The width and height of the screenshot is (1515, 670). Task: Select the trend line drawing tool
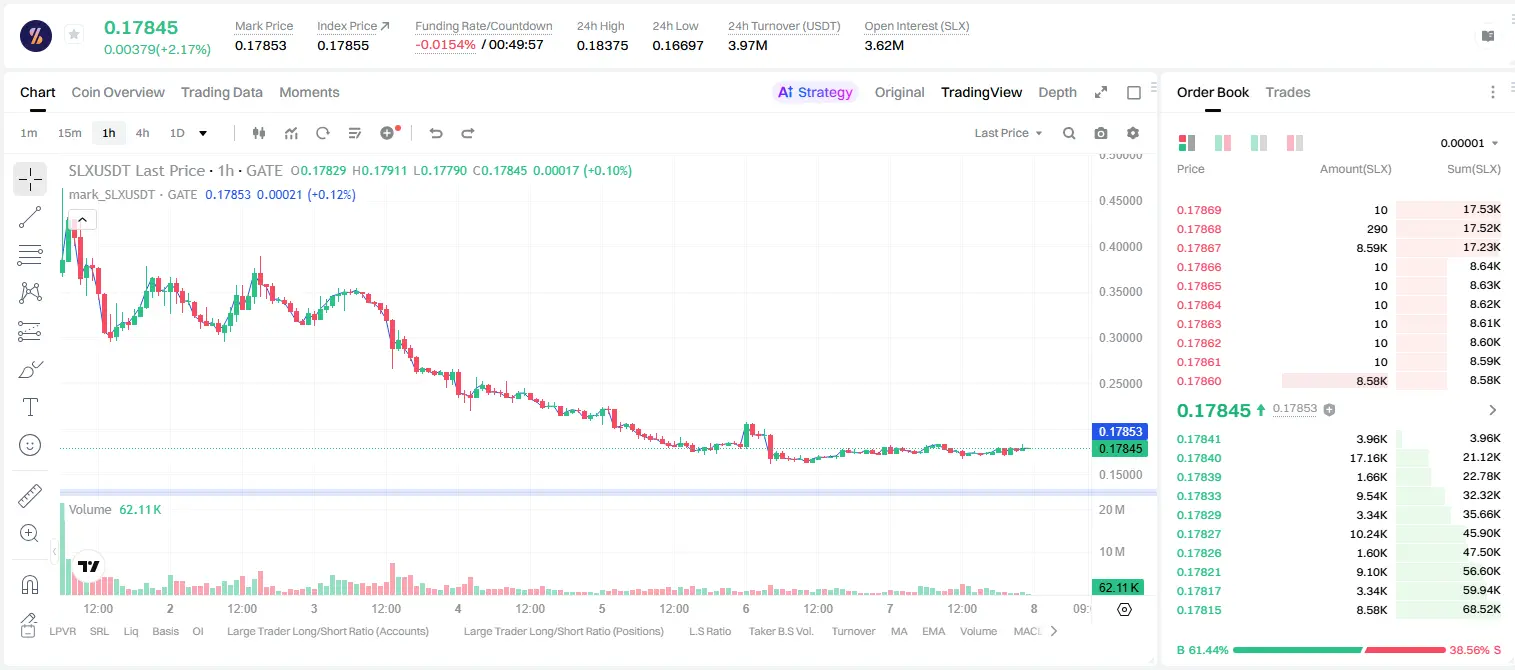click(x=30, y=217)
